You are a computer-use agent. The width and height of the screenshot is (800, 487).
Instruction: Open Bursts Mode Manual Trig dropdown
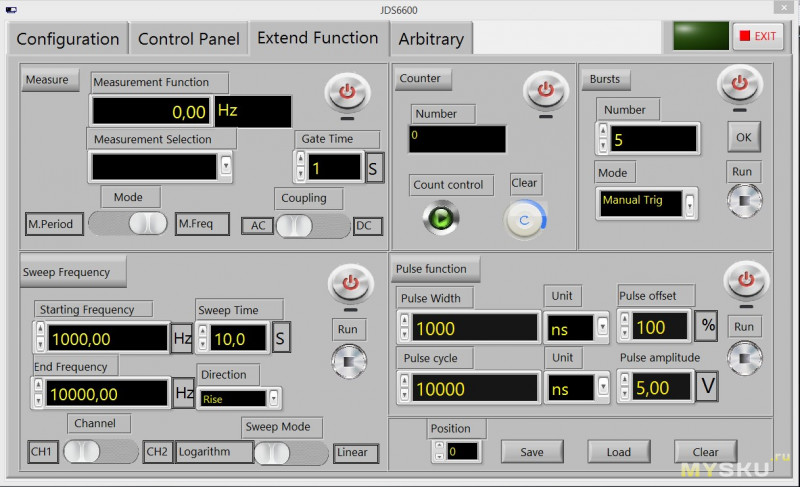[x=690, y=204]
